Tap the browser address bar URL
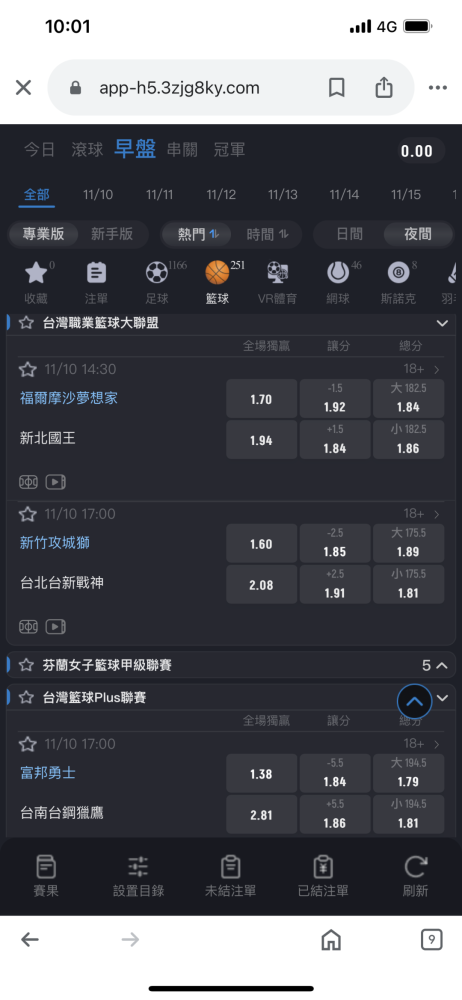Screen dimensions: 462x1000 click(179, 87)
